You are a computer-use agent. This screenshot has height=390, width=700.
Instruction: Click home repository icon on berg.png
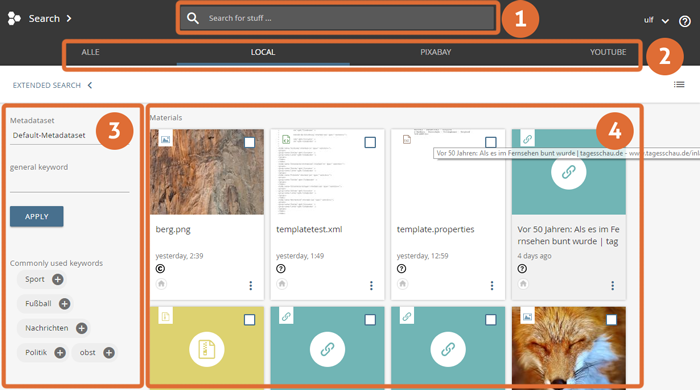[161, 284]
